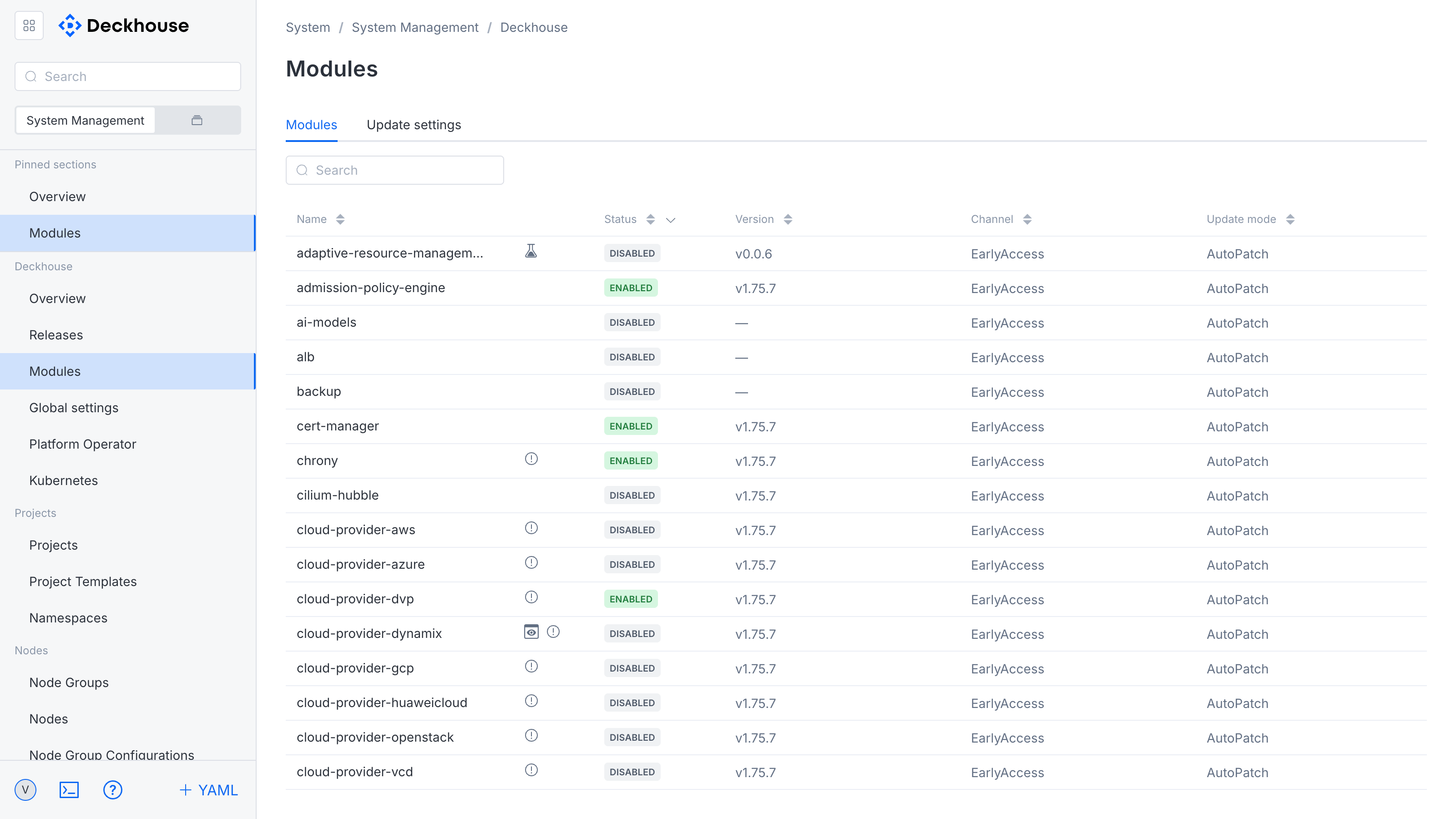Open the terminal console icon

point(69,789)
